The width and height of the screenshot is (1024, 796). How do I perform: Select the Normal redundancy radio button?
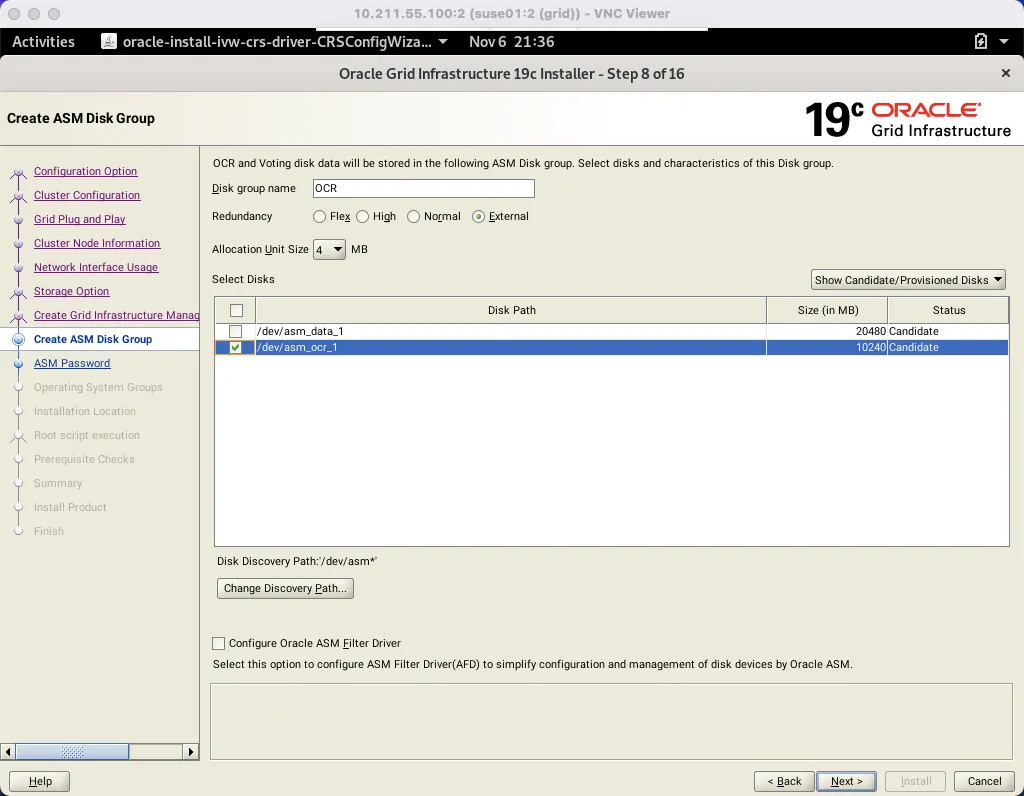[413, 216]
